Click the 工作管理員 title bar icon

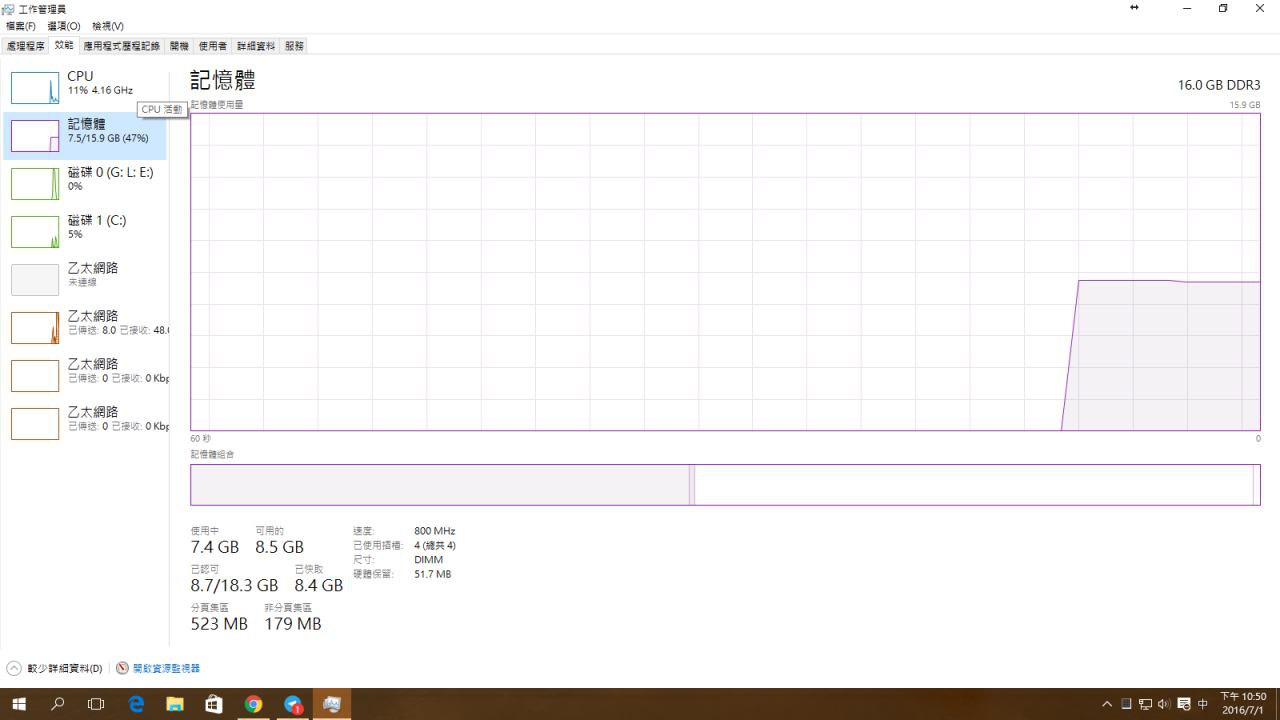(x=8, y=9)
